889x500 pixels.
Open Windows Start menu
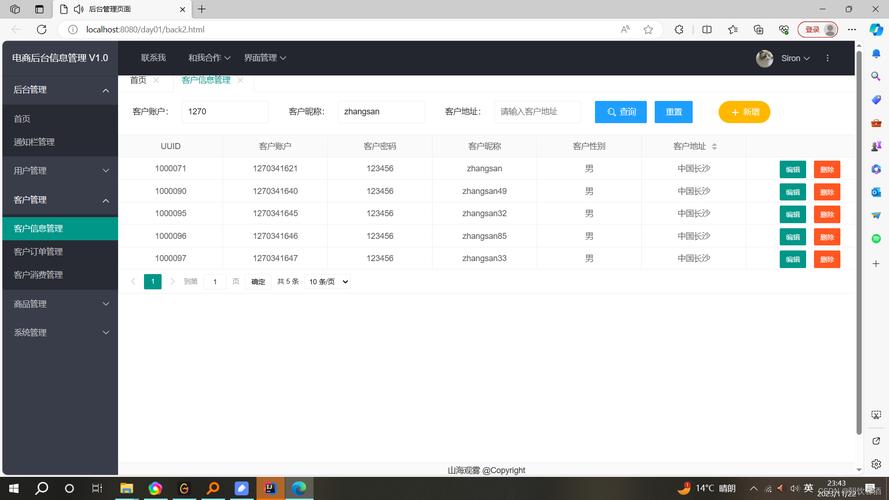(14, 488)
